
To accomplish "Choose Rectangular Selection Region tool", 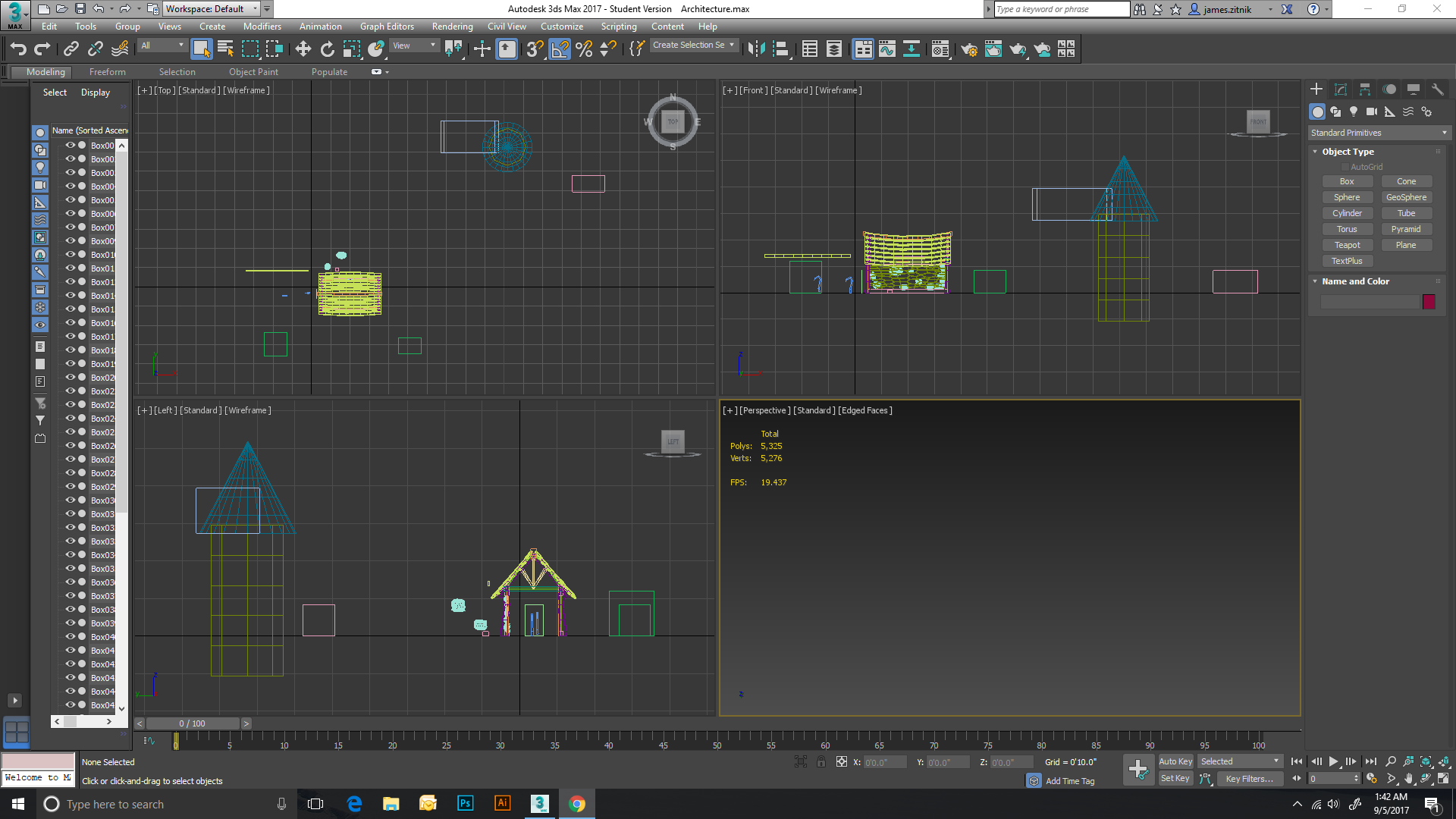I will pos(250,49).
